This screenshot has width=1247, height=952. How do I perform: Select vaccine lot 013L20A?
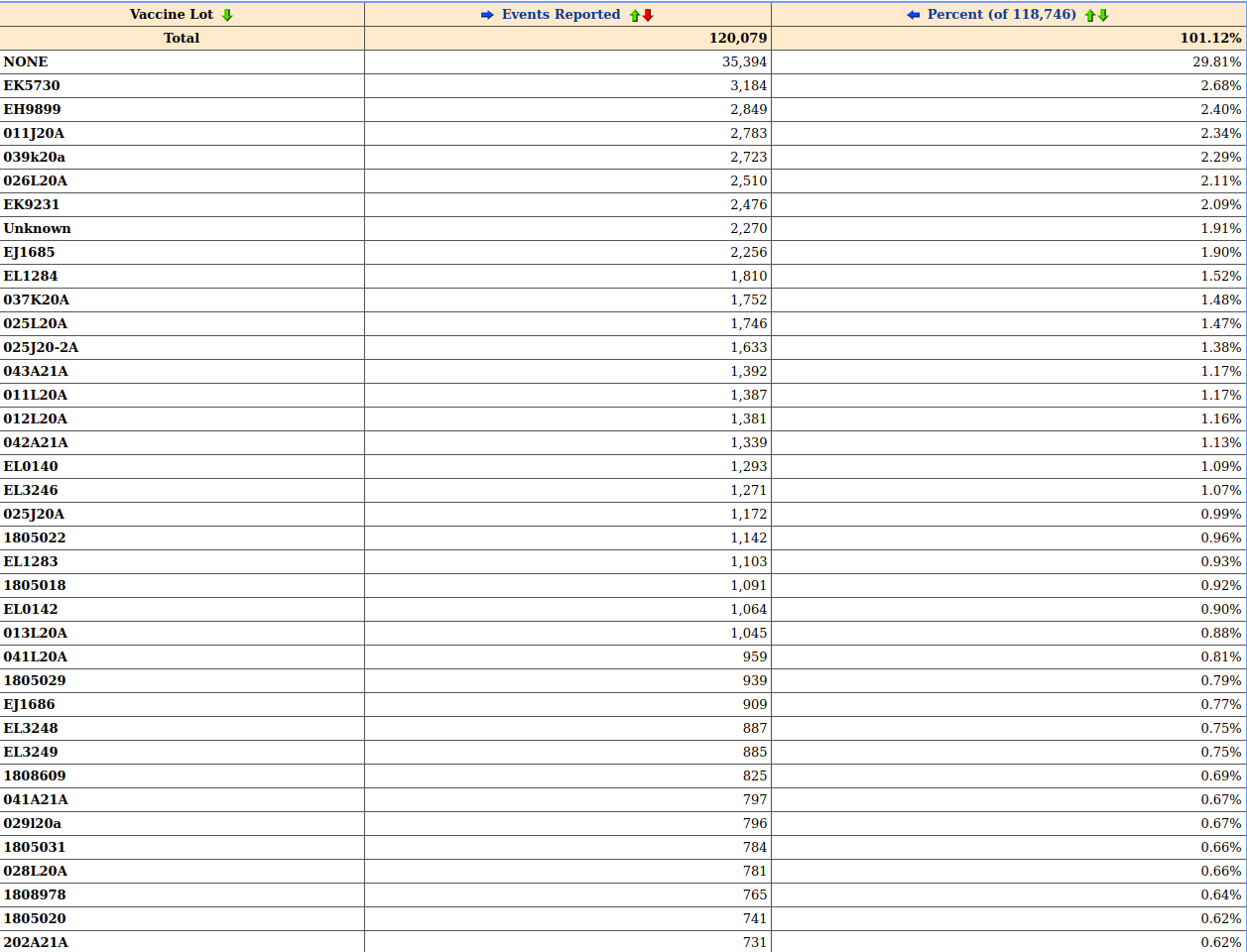coord(36,633)
